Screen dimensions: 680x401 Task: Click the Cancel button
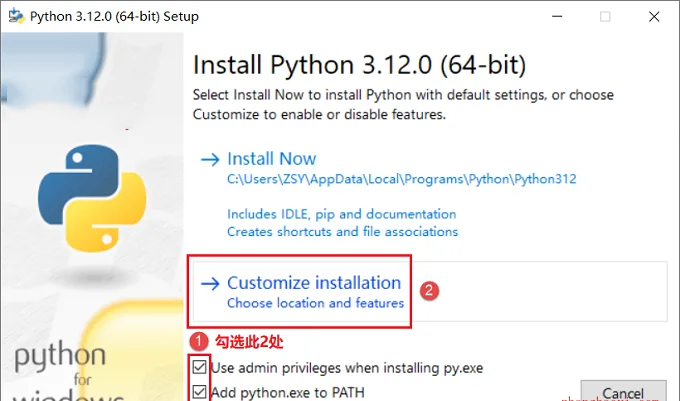point(623,391)
